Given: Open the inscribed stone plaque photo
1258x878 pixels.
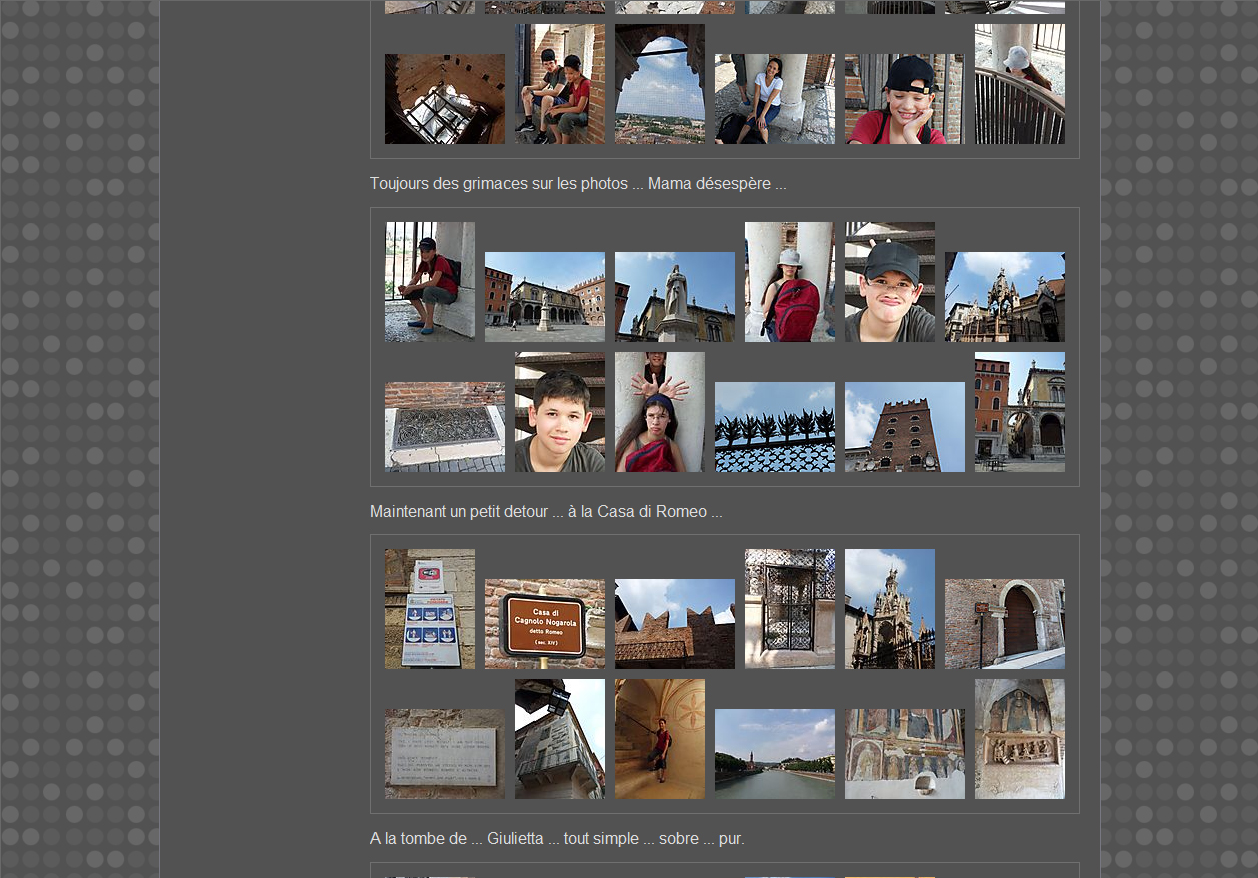Looking at the screenshot, I should 444,754.
